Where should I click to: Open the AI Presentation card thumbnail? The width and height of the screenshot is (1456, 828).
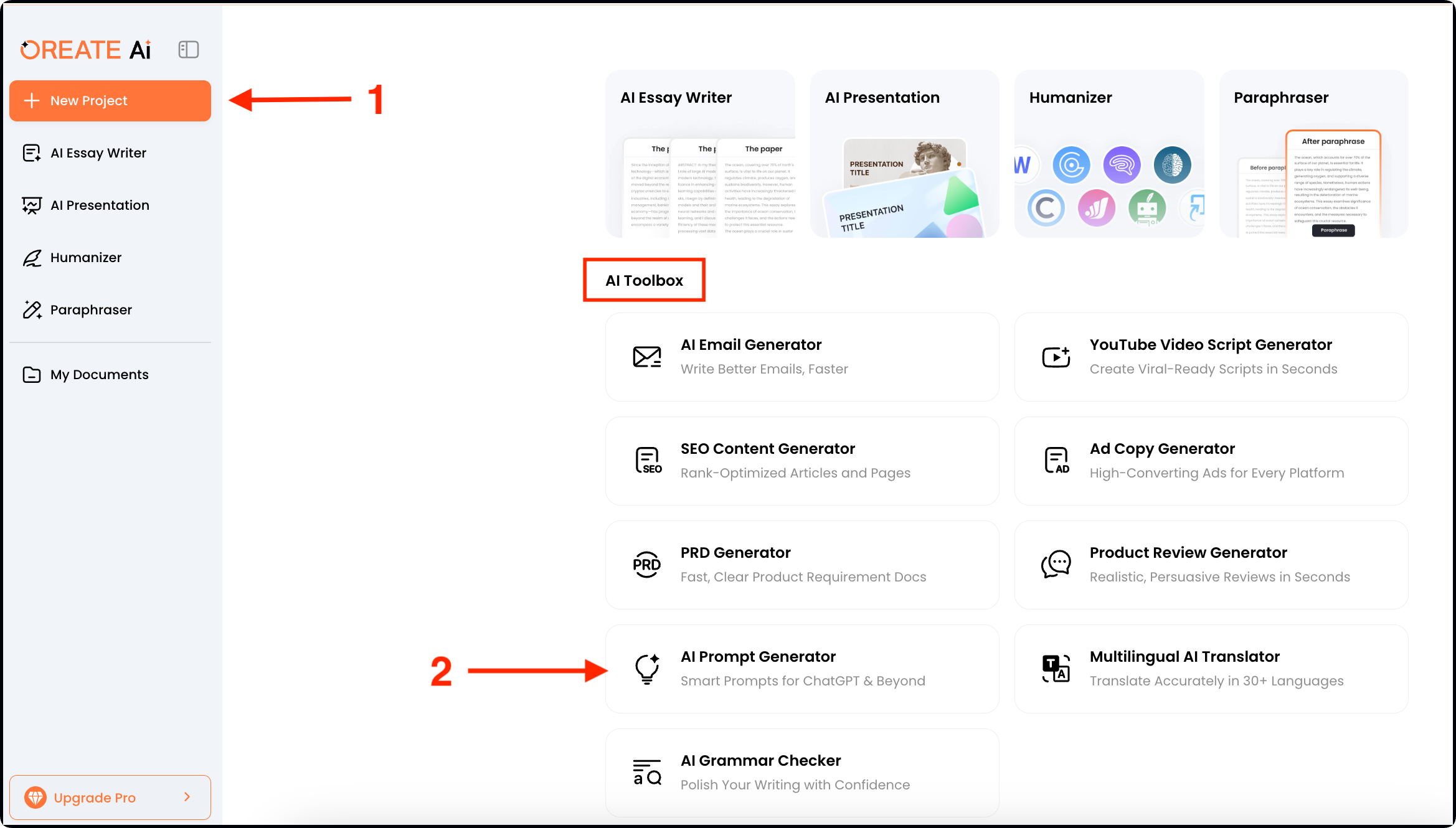coord(904,187)
